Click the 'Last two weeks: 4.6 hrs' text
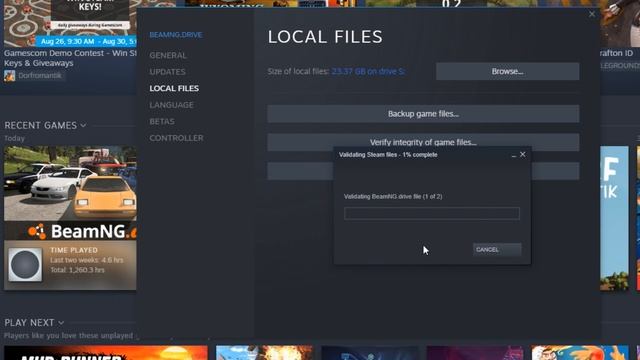This screenshot has width=640, height=360. [x=87, y=260]
